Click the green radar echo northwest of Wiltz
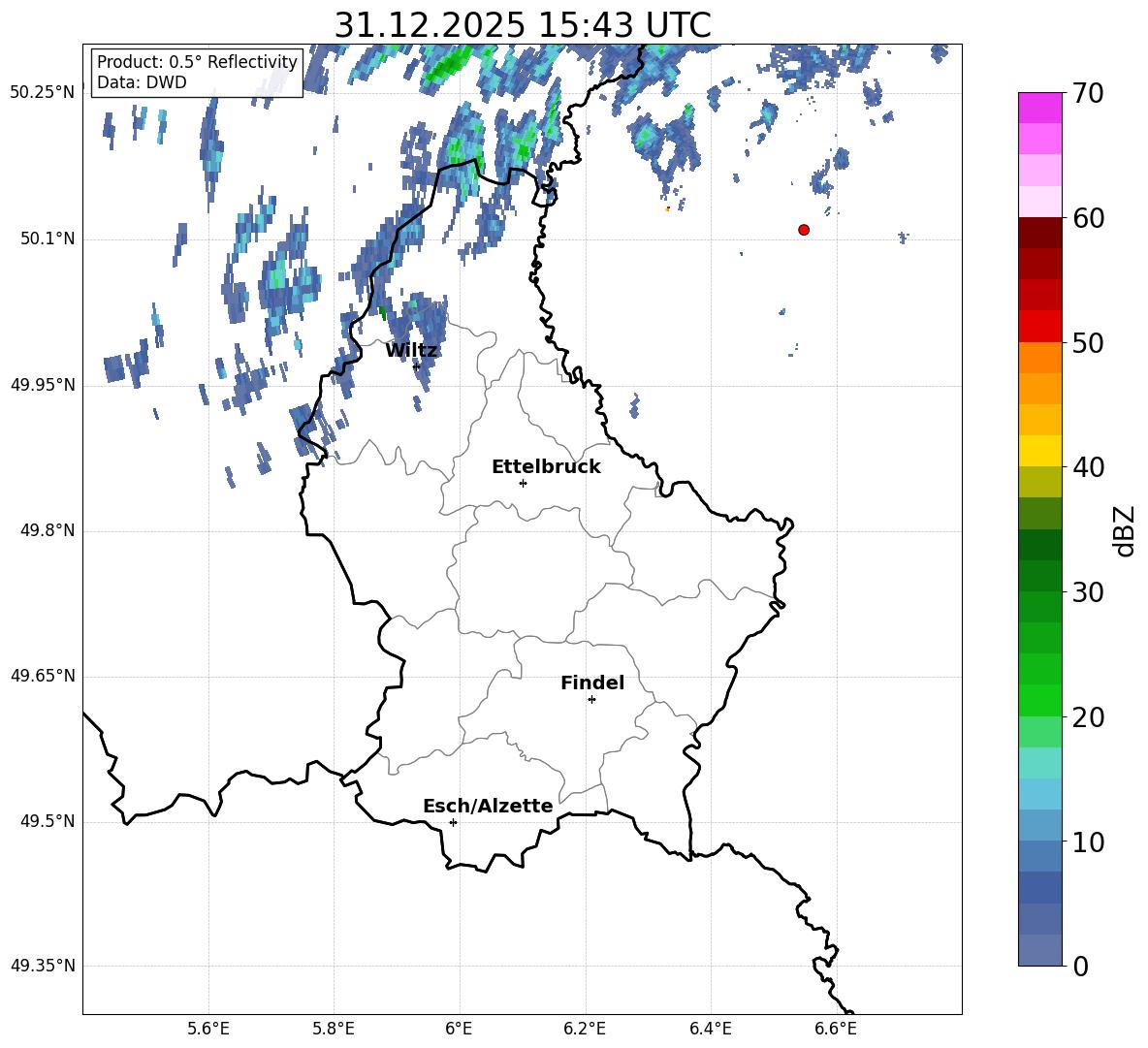The height and width of the screenshot is (1048, 1148). tap(382, 313)
